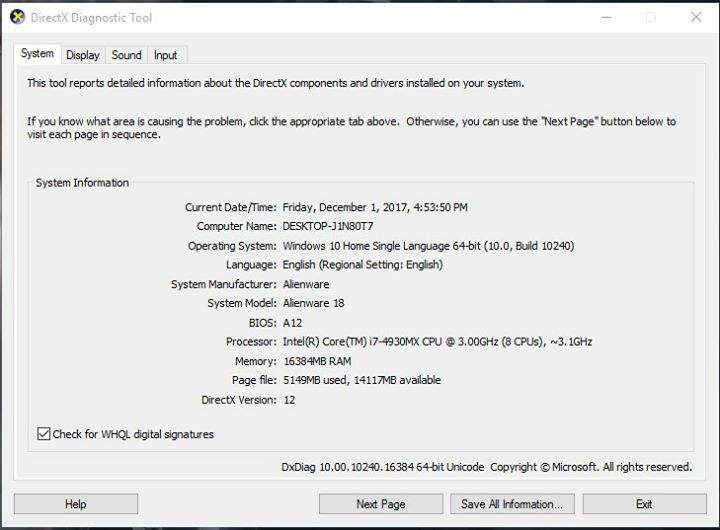Close the DirectX Diagnostic Tool window

[x=696, y=17]
